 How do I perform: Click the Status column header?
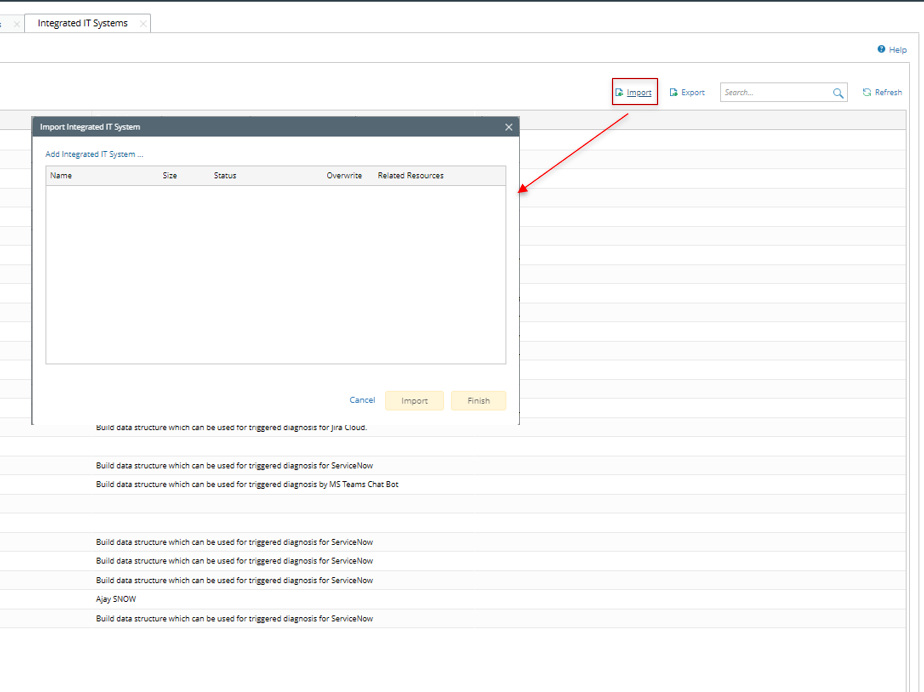[225, 175]
